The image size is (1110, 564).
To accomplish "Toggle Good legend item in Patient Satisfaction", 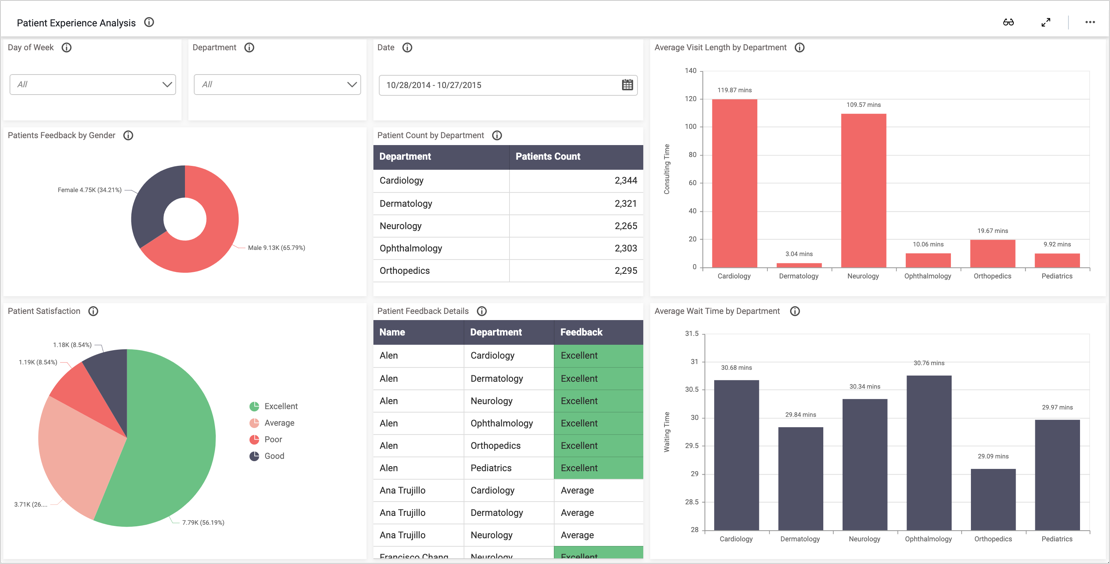I will coord(266,456).
